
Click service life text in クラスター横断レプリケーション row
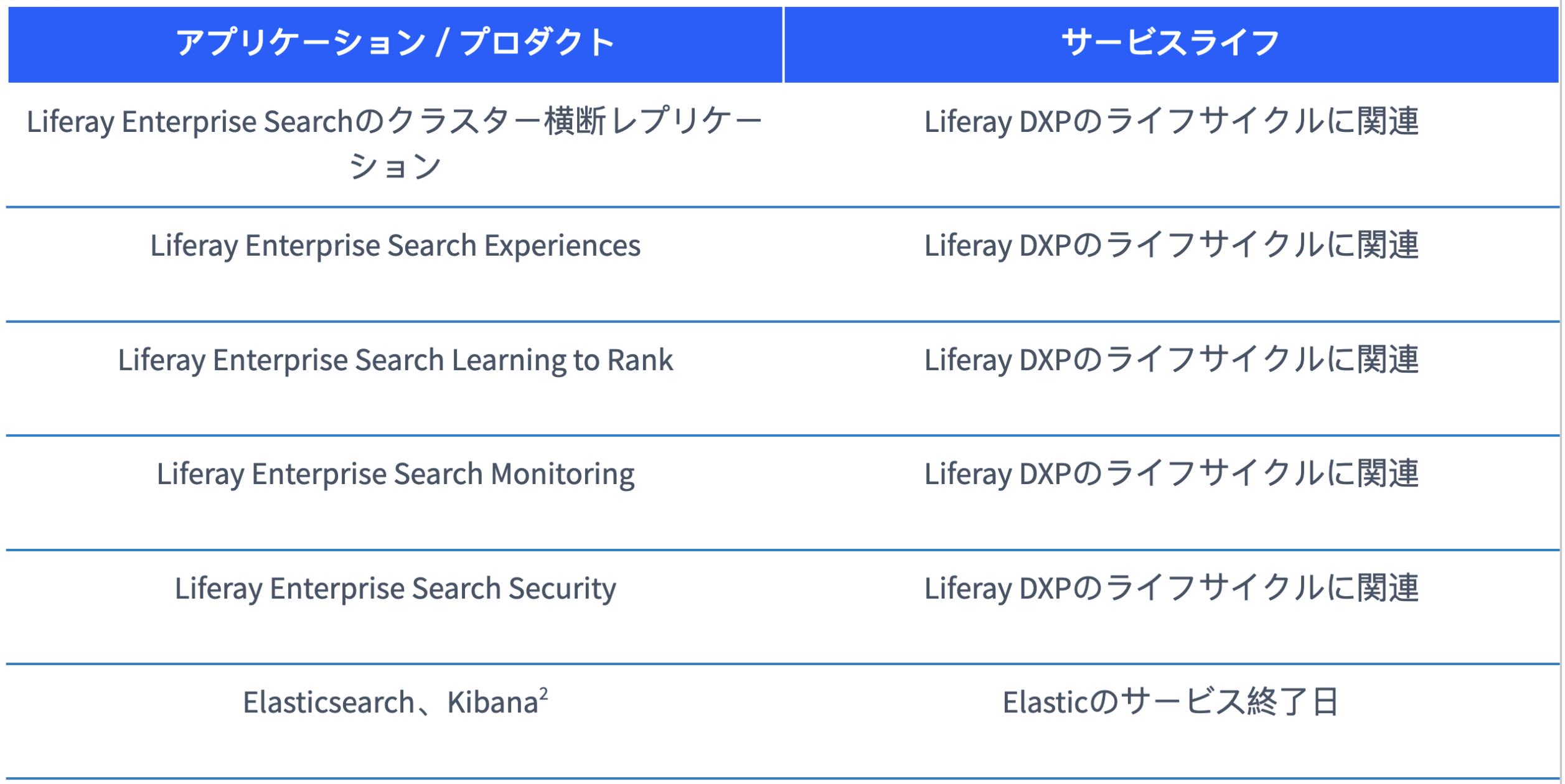[1172, 121]
